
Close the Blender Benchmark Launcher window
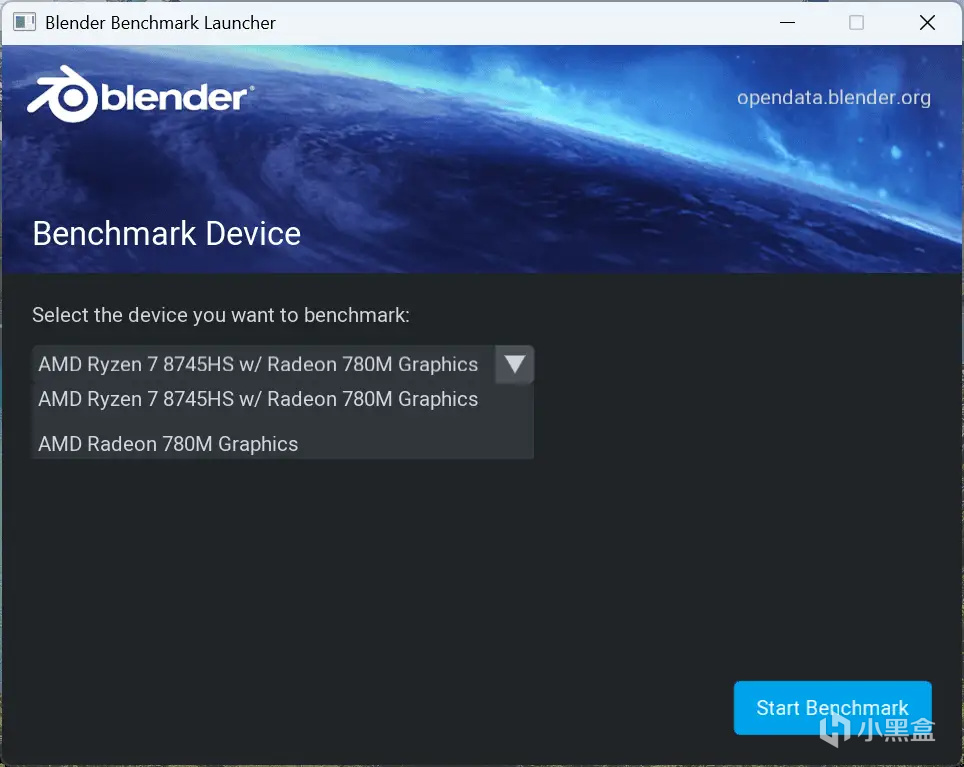(x=927, y=23)
